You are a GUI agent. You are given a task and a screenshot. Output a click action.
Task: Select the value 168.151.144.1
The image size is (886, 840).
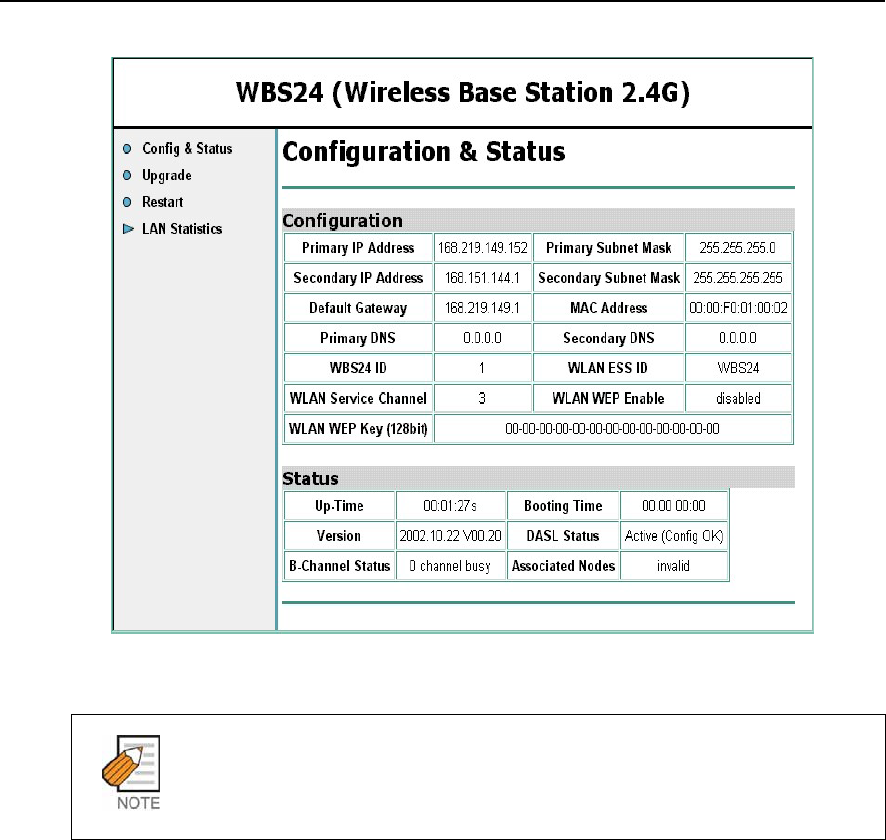click(483, 278)
